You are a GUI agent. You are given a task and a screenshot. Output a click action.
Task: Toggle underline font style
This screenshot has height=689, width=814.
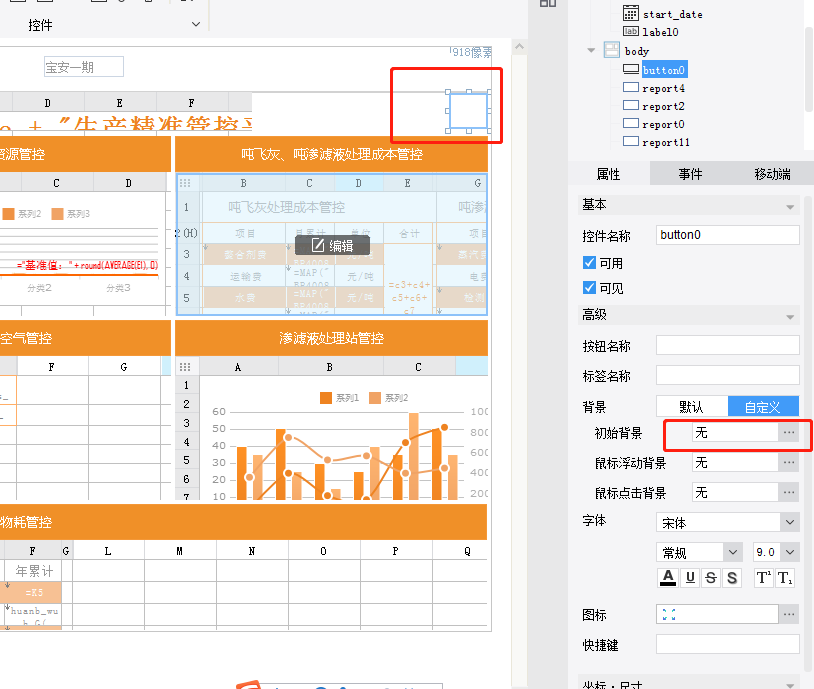(690, 578)
